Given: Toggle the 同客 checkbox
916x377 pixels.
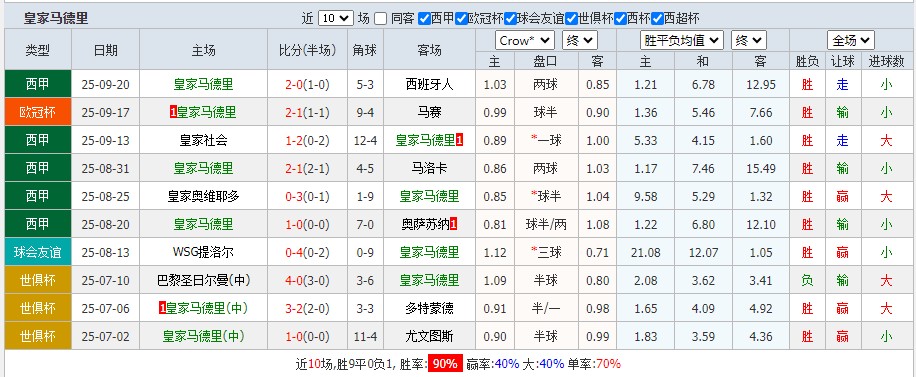Looking at the screenshot, I should [x=381, y=19].
